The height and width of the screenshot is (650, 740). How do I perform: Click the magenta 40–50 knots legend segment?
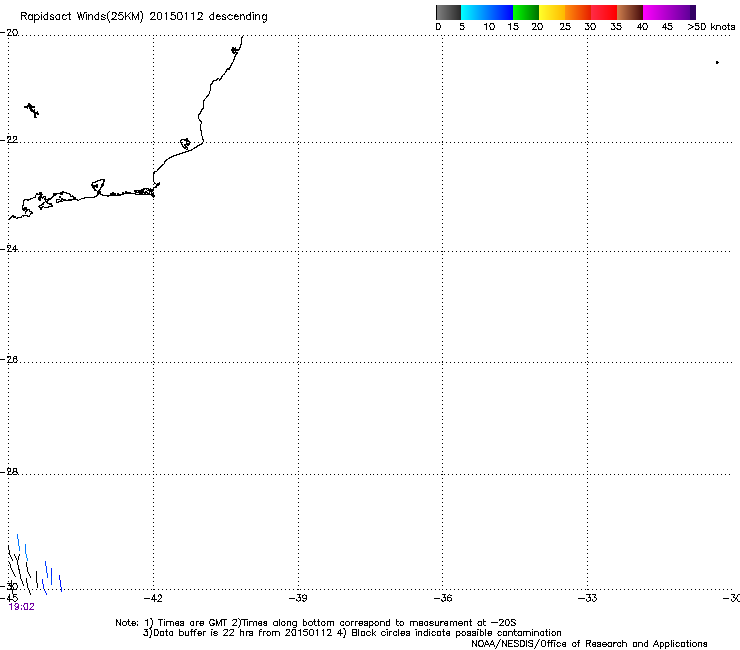pyautogui.click(x=666, y=12)
